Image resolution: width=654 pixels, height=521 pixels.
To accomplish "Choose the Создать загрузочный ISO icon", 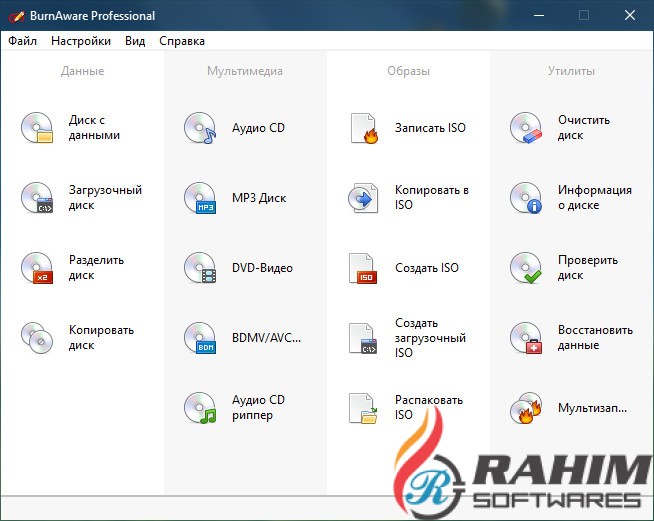I will [x=363, y=338].
